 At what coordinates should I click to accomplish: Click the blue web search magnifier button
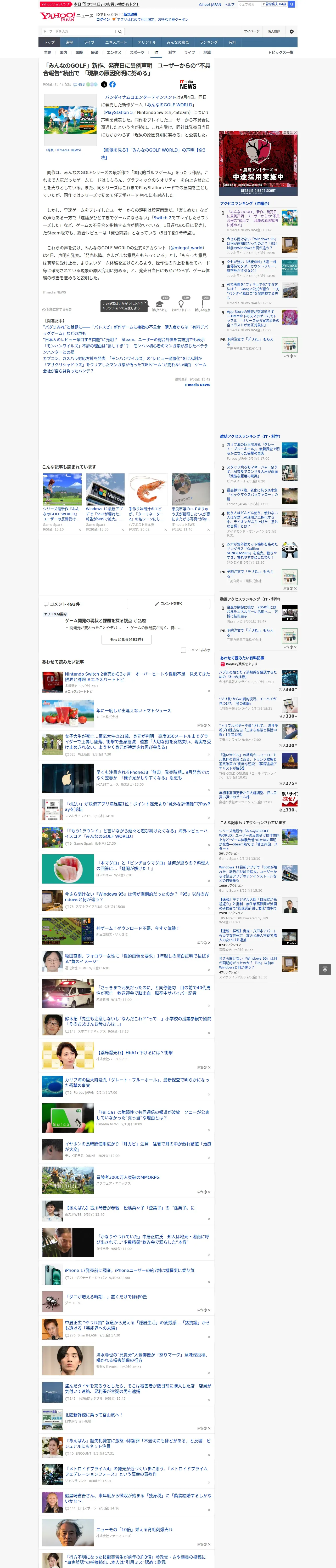pyautogui.click(x=292, y=4)
